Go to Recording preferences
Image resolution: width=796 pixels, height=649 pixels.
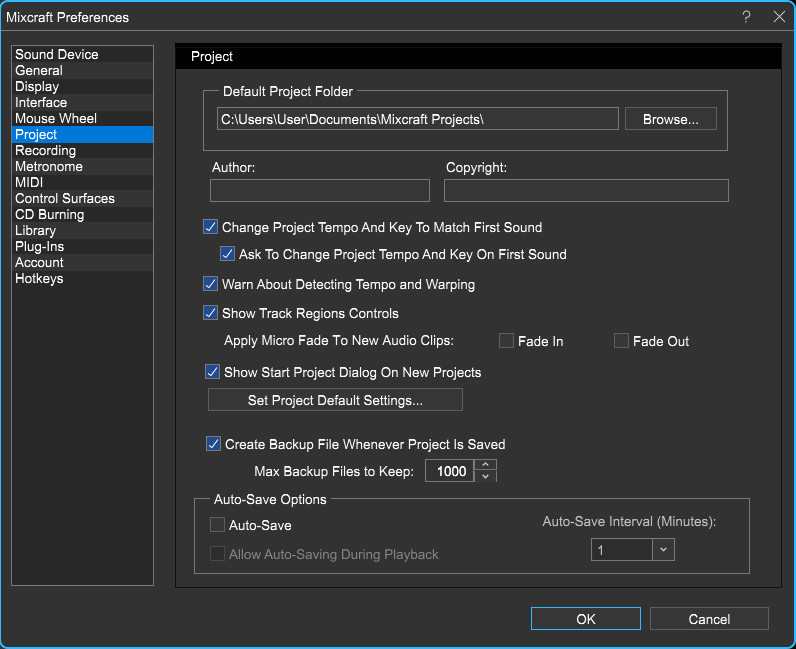tap(82, 150)
